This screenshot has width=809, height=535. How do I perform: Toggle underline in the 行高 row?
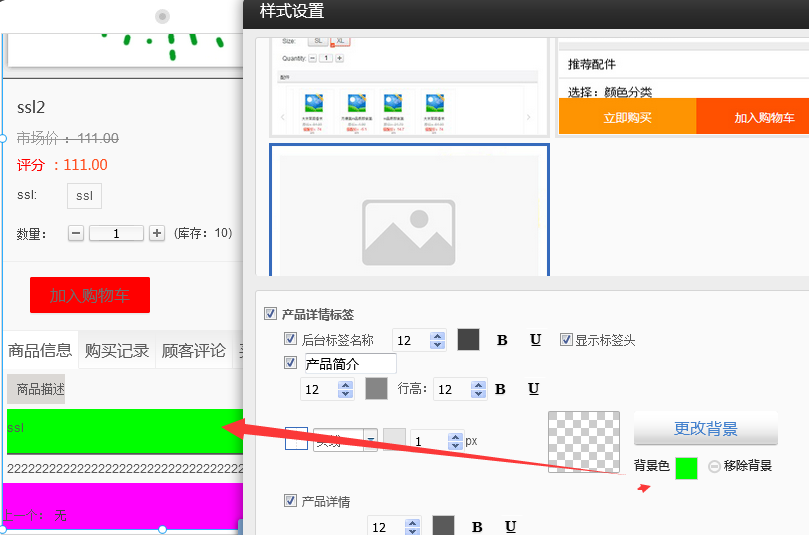(533, 389)
